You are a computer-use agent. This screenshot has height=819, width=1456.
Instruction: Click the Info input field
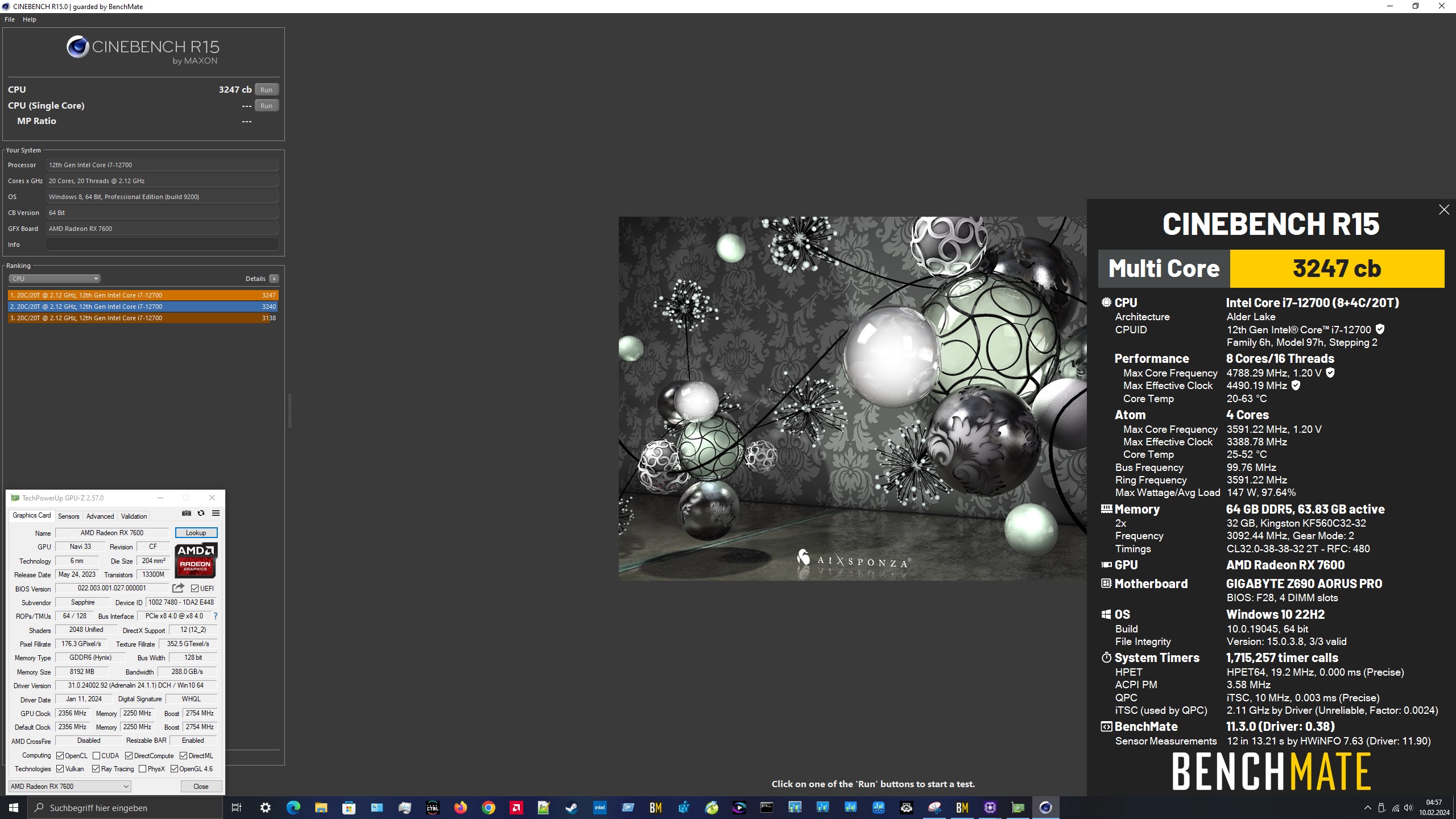(x=163, y=245)
